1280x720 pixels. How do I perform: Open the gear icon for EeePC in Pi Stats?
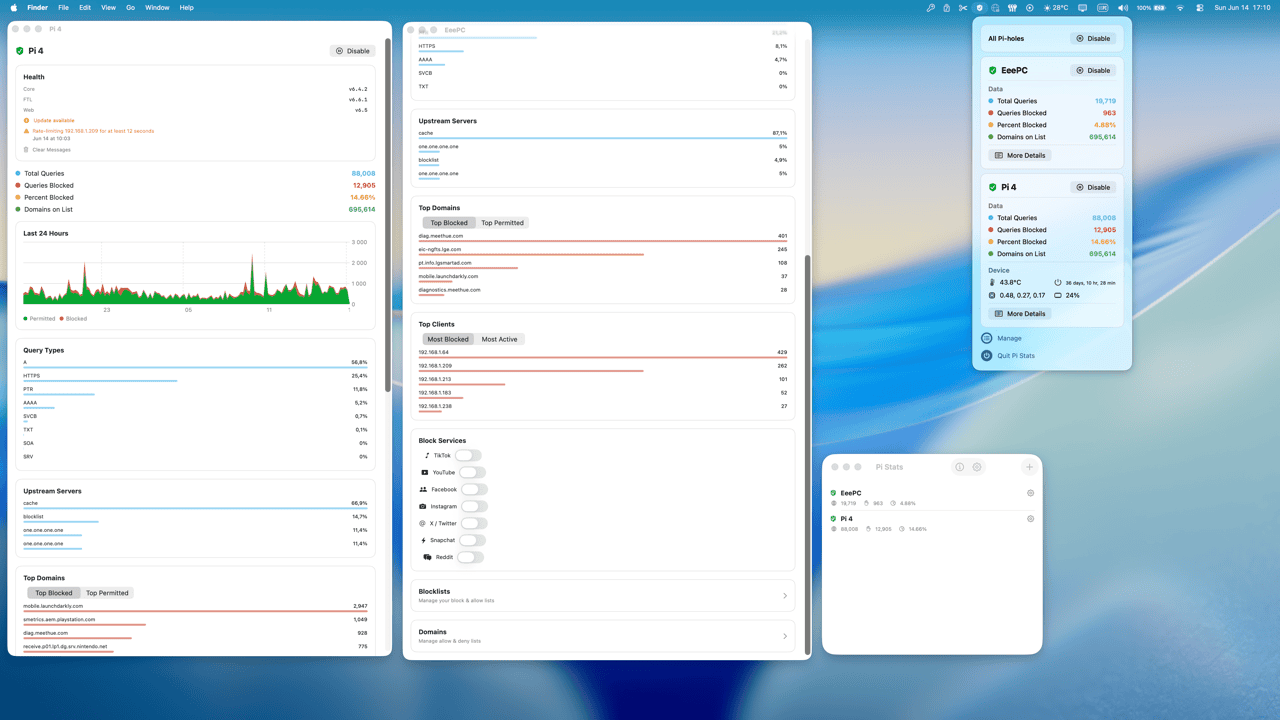(x=1030, y=493)
